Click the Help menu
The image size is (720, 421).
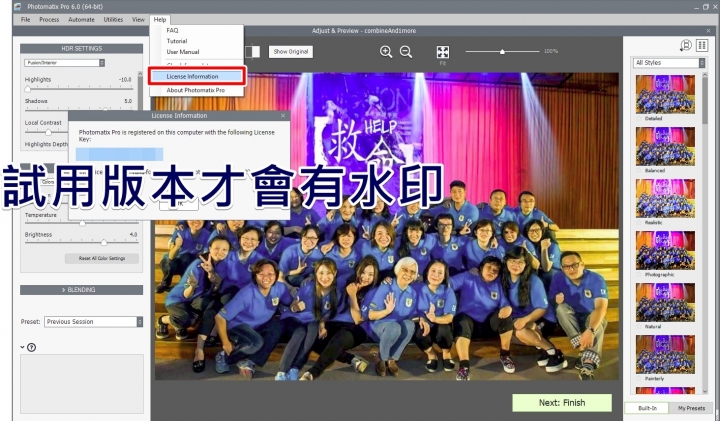point(160,20)
